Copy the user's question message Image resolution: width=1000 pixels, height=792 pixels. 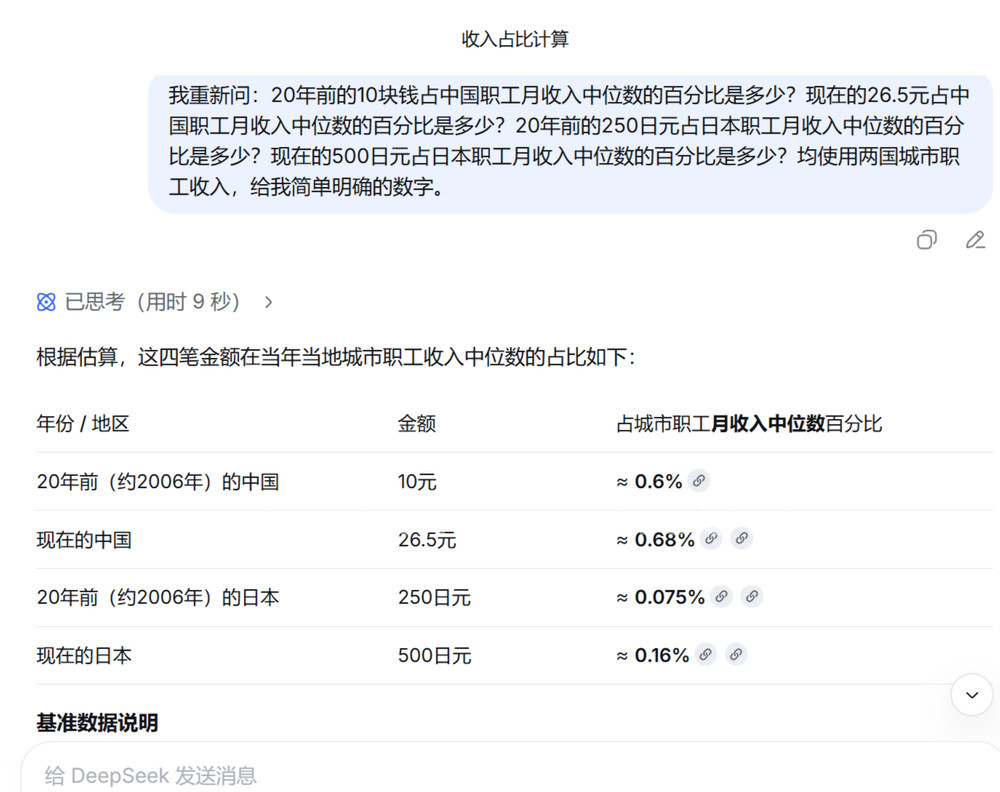pos(927,240)
